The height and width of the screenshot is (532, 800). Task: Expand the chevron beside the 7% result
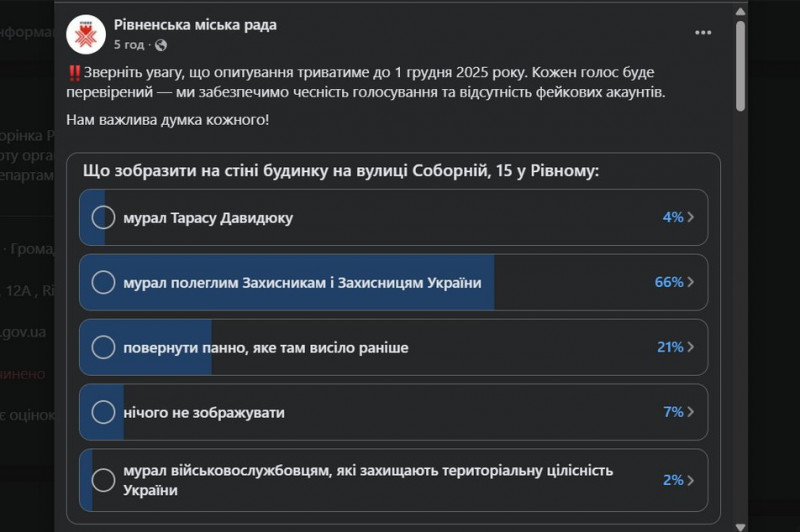point(690,412)
